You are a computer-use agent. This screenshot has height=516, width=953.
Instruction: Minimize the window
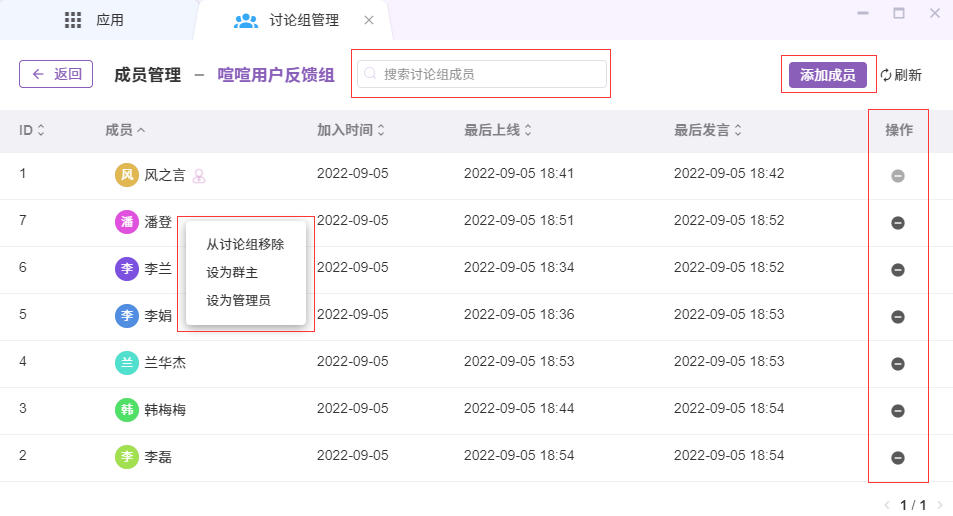coord(862,13)
